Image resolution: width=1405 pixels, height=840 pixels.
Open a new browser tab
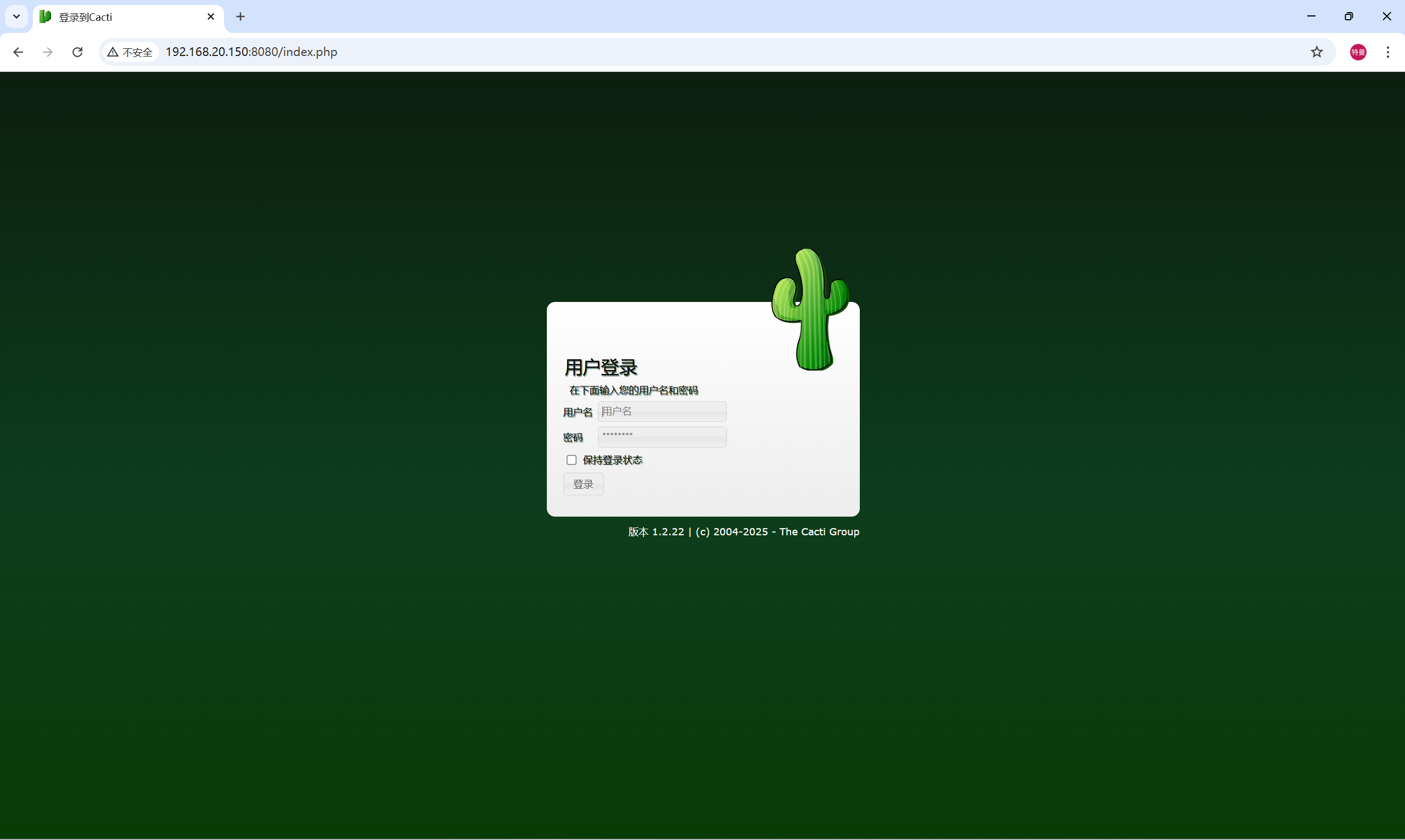point(240,16)
